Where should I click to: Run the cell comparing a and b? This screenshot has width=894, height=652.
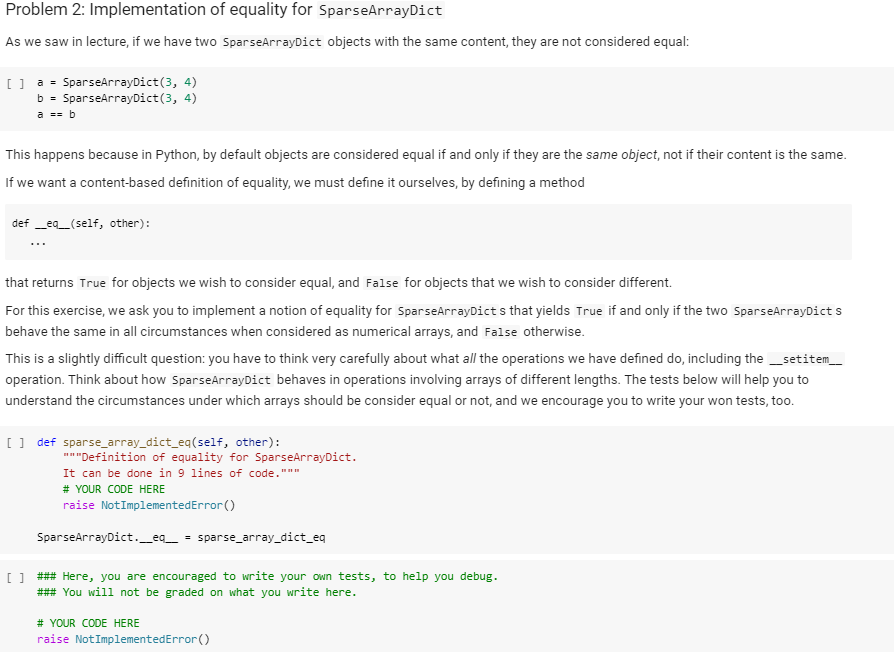pos(15,82)
